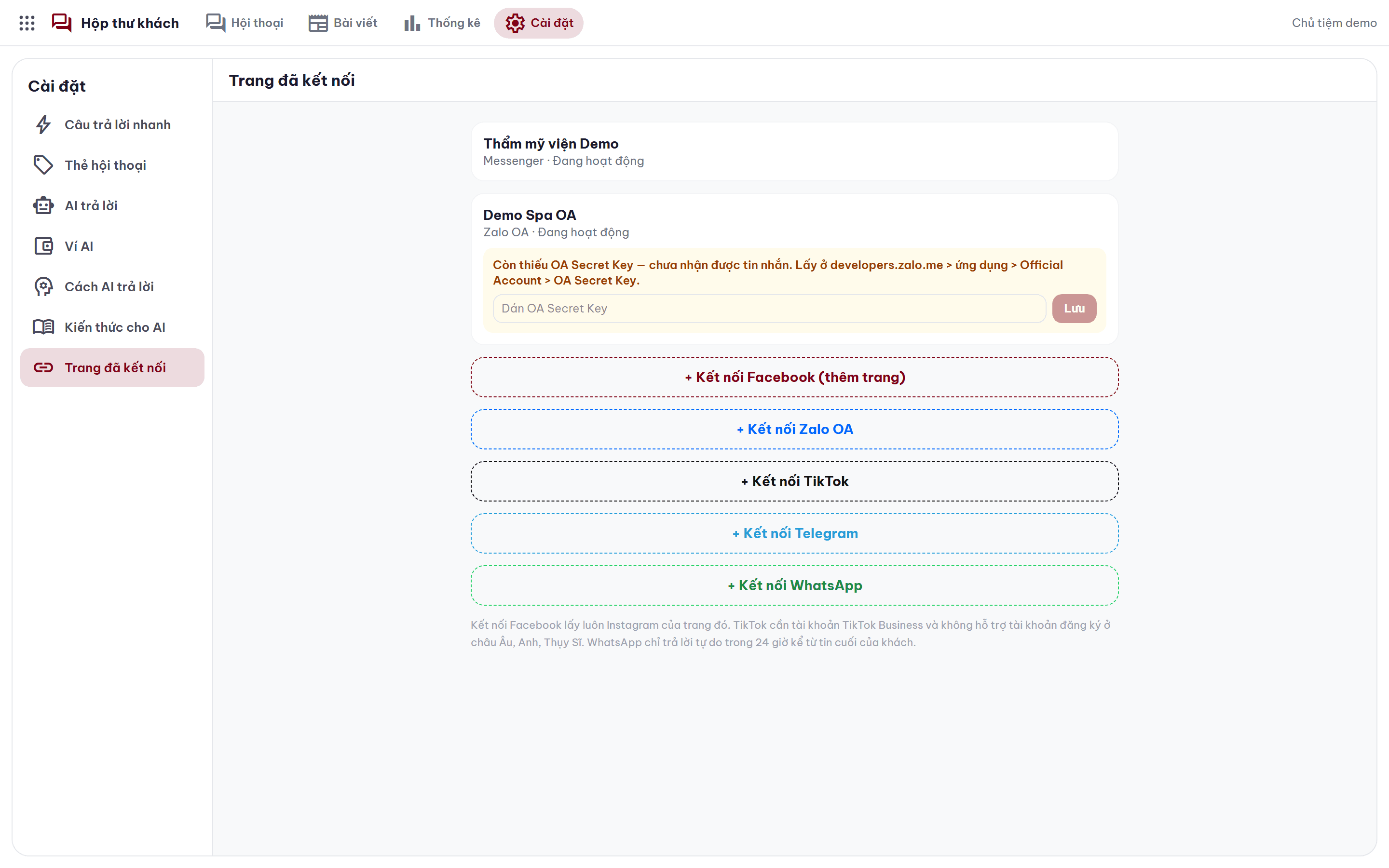Click the Hội thoại chat bubble icon

pyautogui.click(x=216, y=23)
